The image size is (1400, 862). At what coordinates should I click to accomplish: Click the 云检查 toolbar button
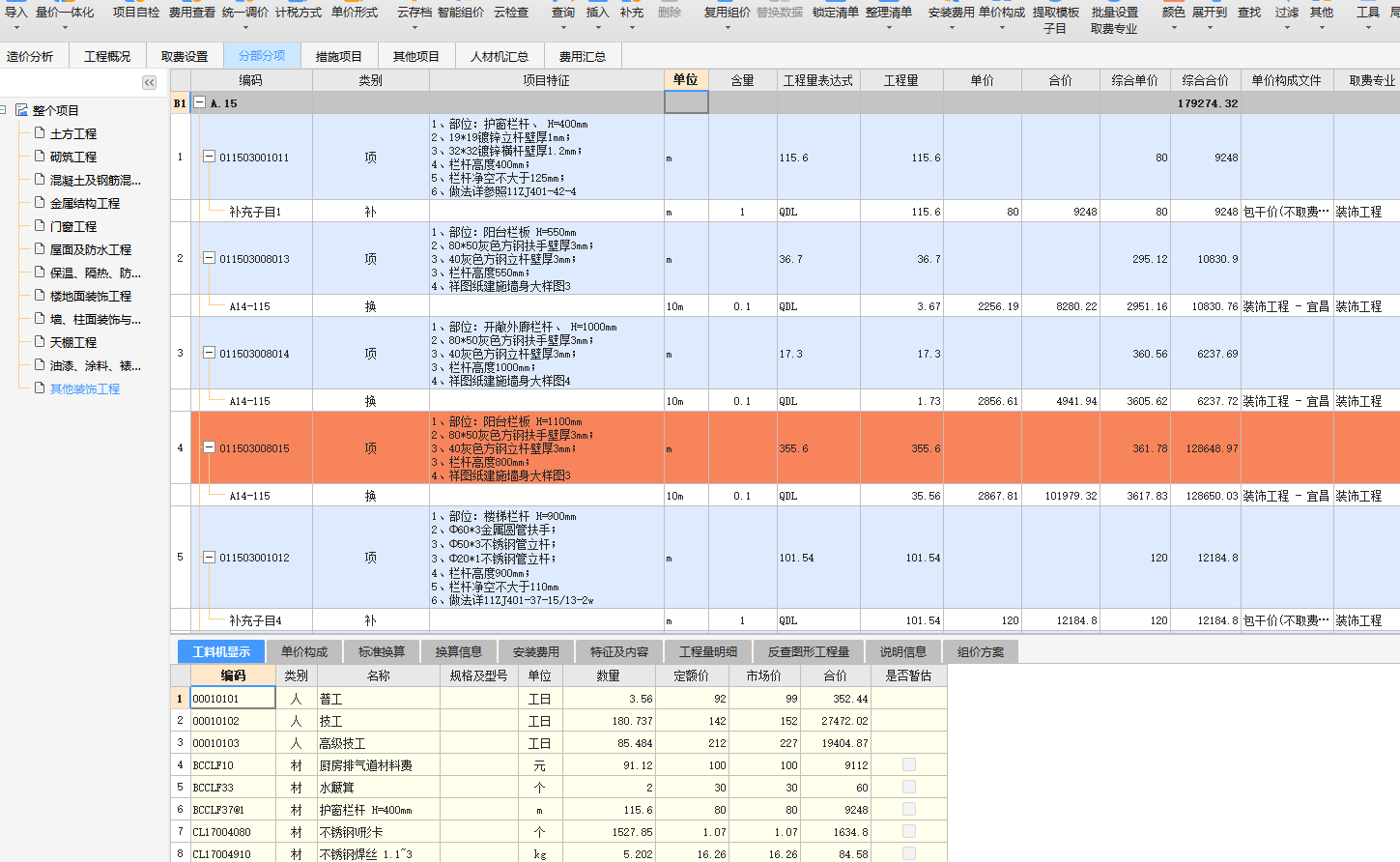point(511,12)
